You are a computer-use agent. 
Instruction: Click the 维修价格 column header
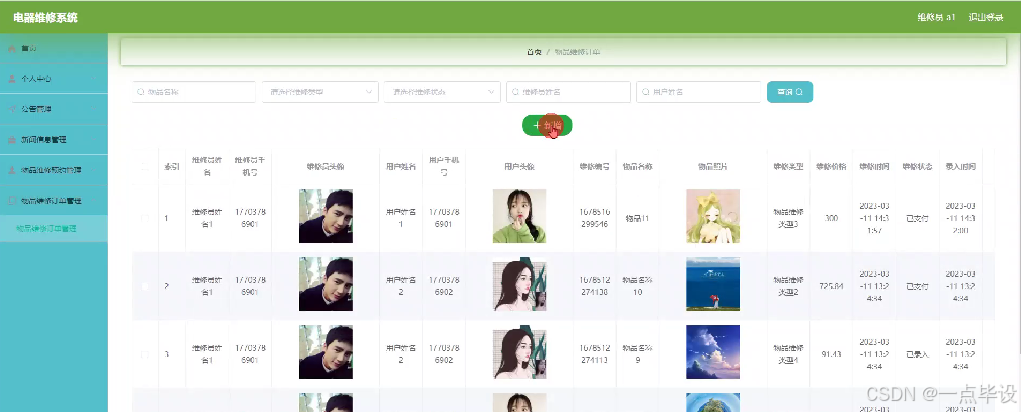click(x=831, y=167)
